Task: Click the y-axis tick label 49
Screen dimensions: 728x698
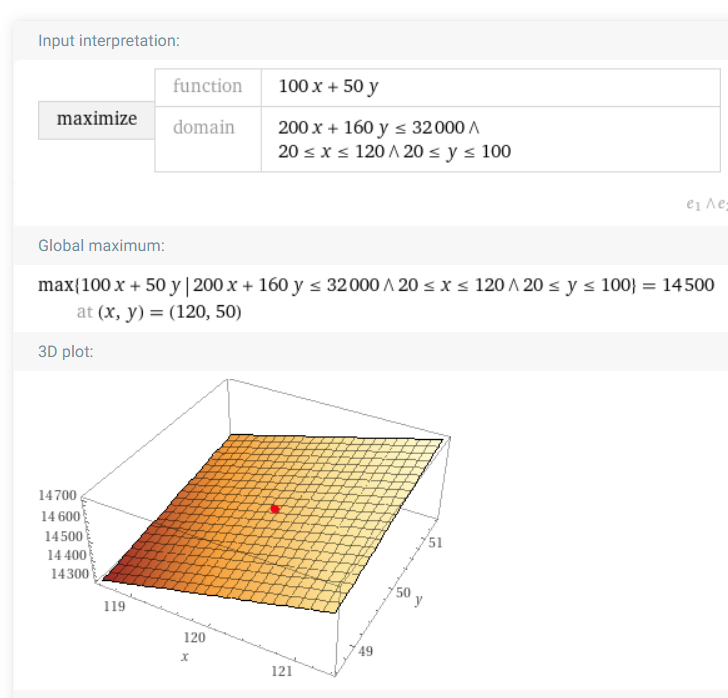Action: tap(365, 651)
